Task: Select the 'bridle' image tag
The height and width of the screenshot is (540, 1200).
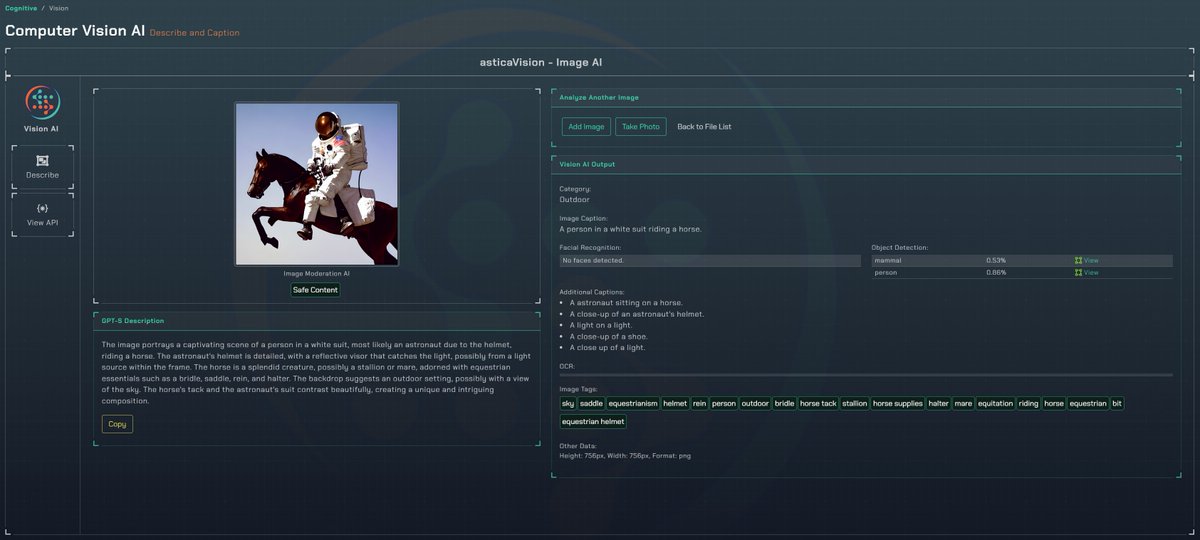Action: pos(784,403)
